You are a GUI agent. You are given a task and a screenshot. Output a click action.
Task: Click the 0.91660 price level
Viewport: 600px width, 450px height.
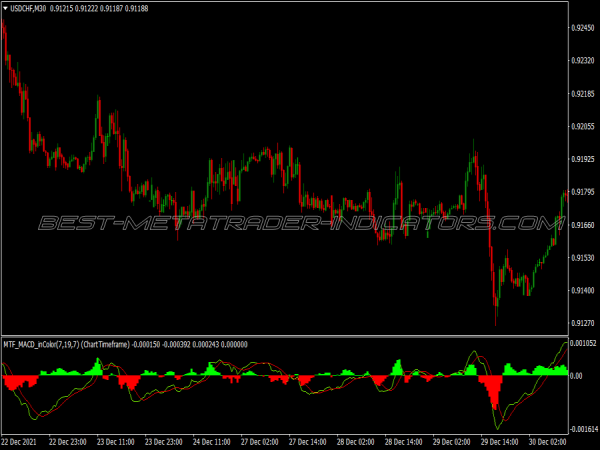(x=583, y=225)
